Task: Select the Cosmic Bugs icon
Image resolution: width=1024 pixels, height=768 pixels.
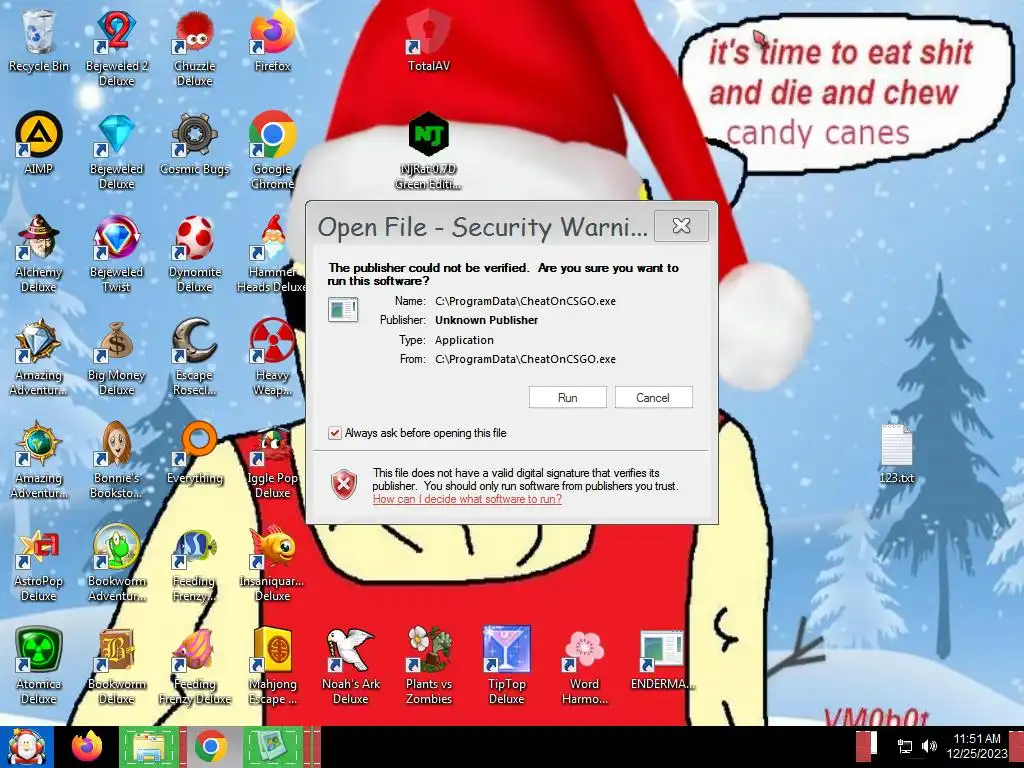Action: coord(195,142)
